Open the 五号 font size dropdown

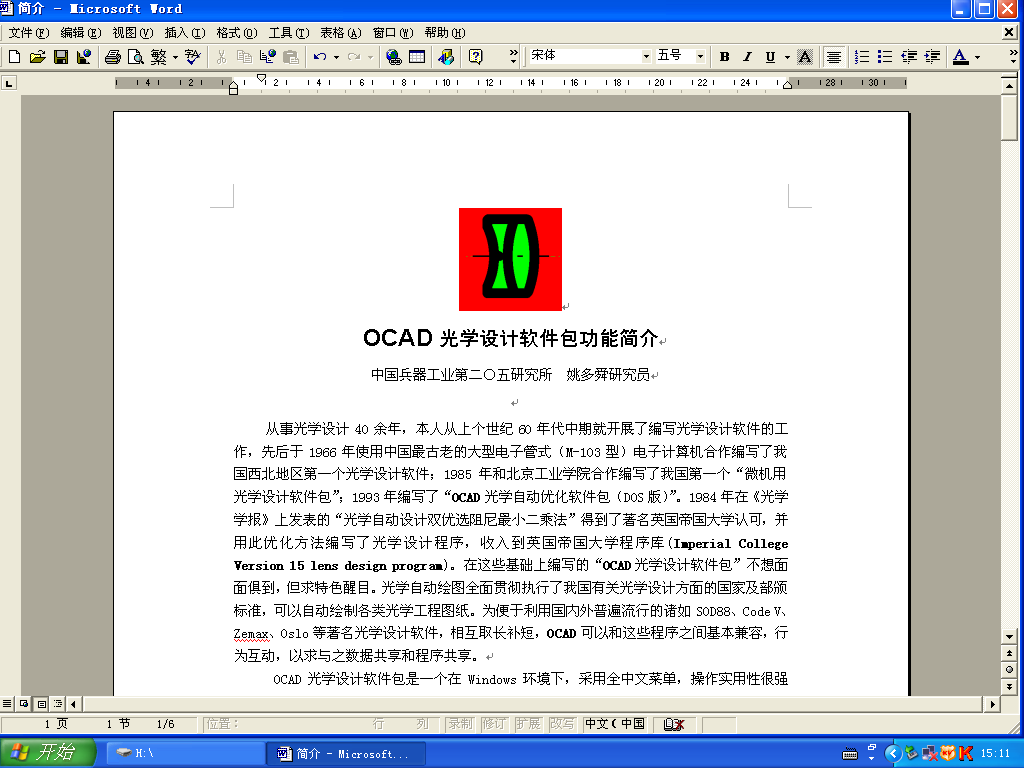[x=700, y=57]
